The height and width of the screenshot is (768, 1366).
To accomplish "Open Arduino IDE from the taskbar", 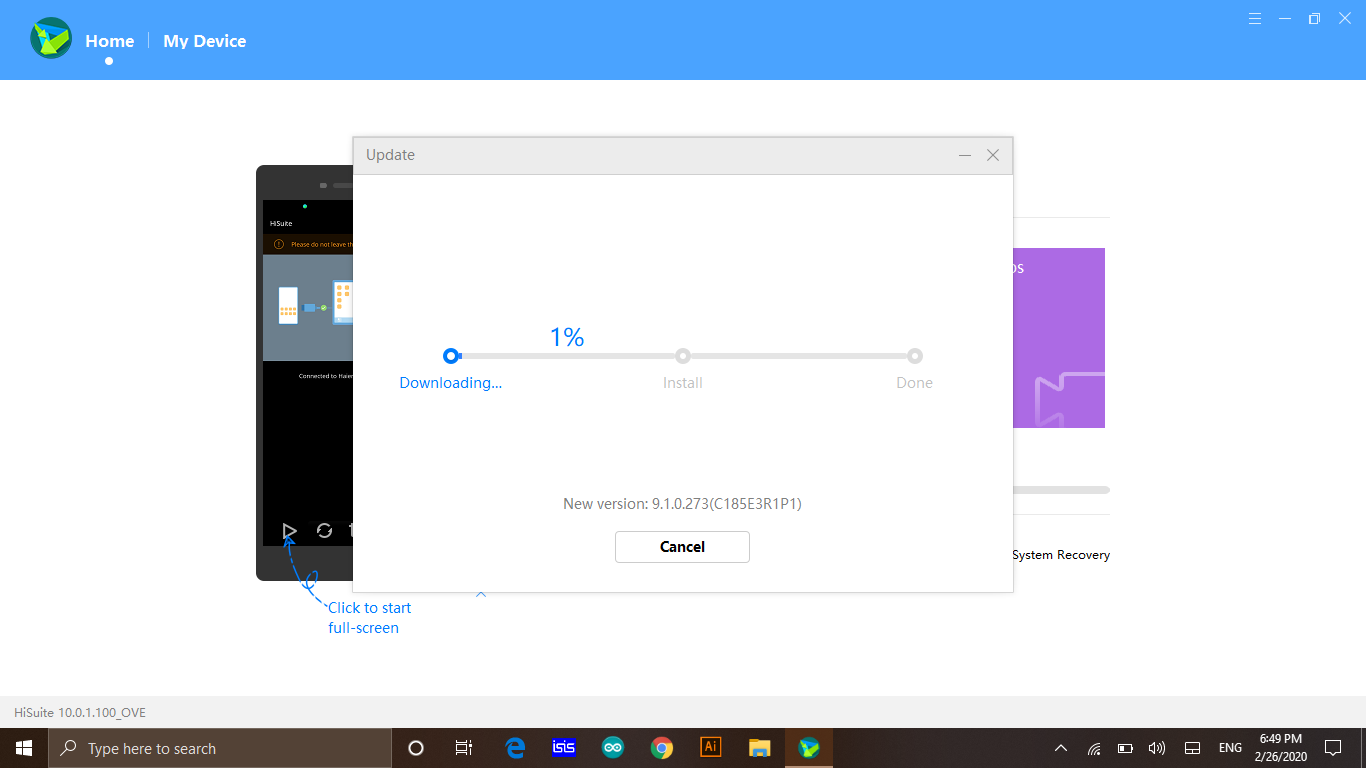I will pos(612,748).
